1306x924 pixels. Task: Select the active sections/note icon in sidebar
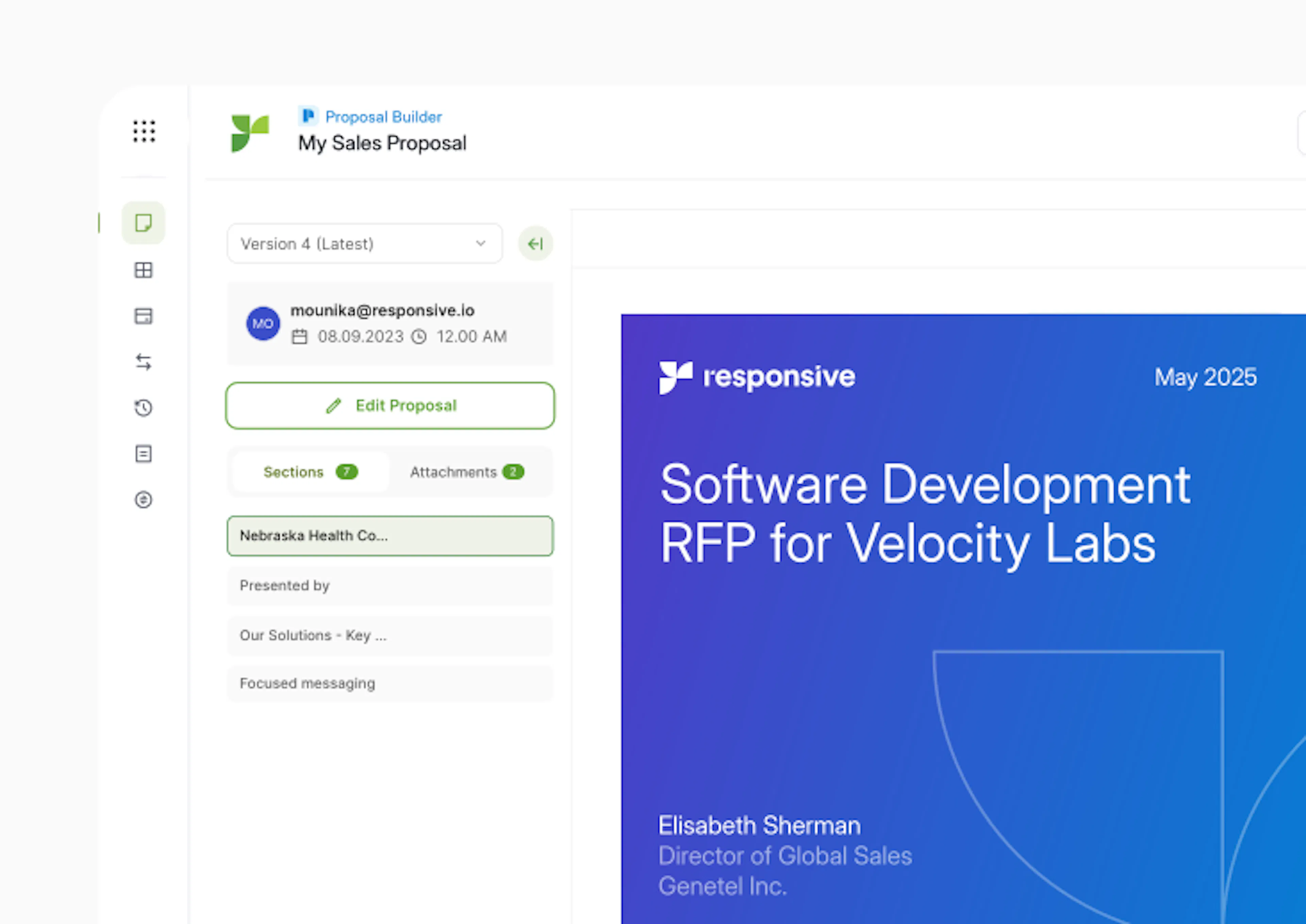[144, 223]
